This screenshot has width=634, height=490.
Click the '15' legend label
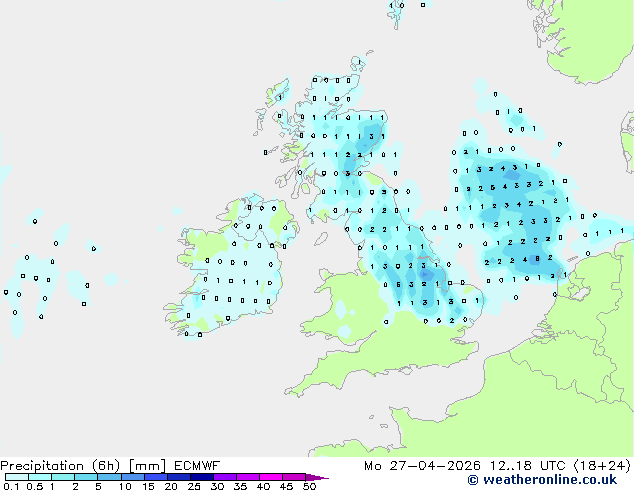click(148, 486)
